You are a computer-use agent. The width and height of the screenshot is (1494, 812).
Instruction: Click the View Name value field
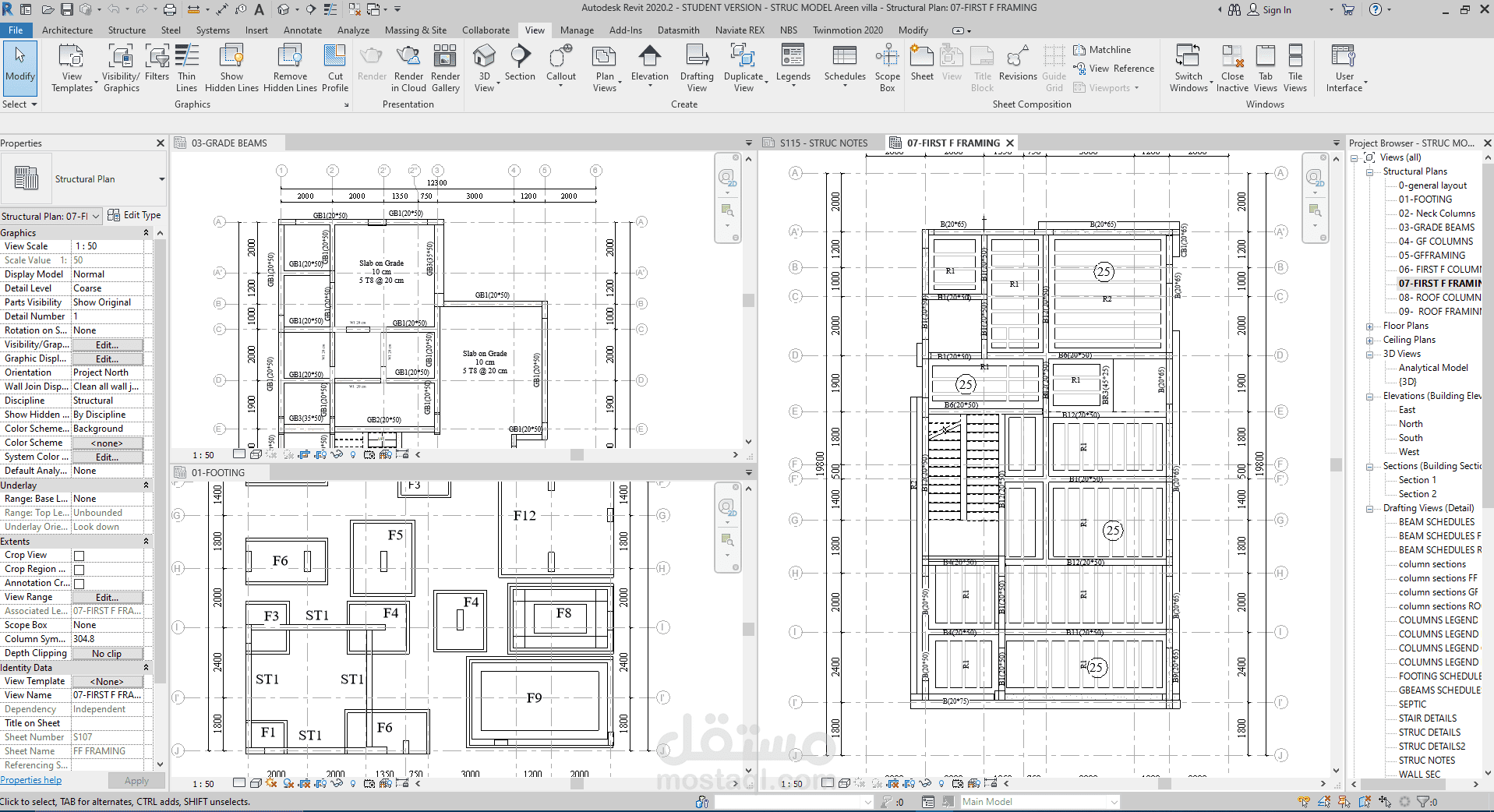tap(108, 695)
